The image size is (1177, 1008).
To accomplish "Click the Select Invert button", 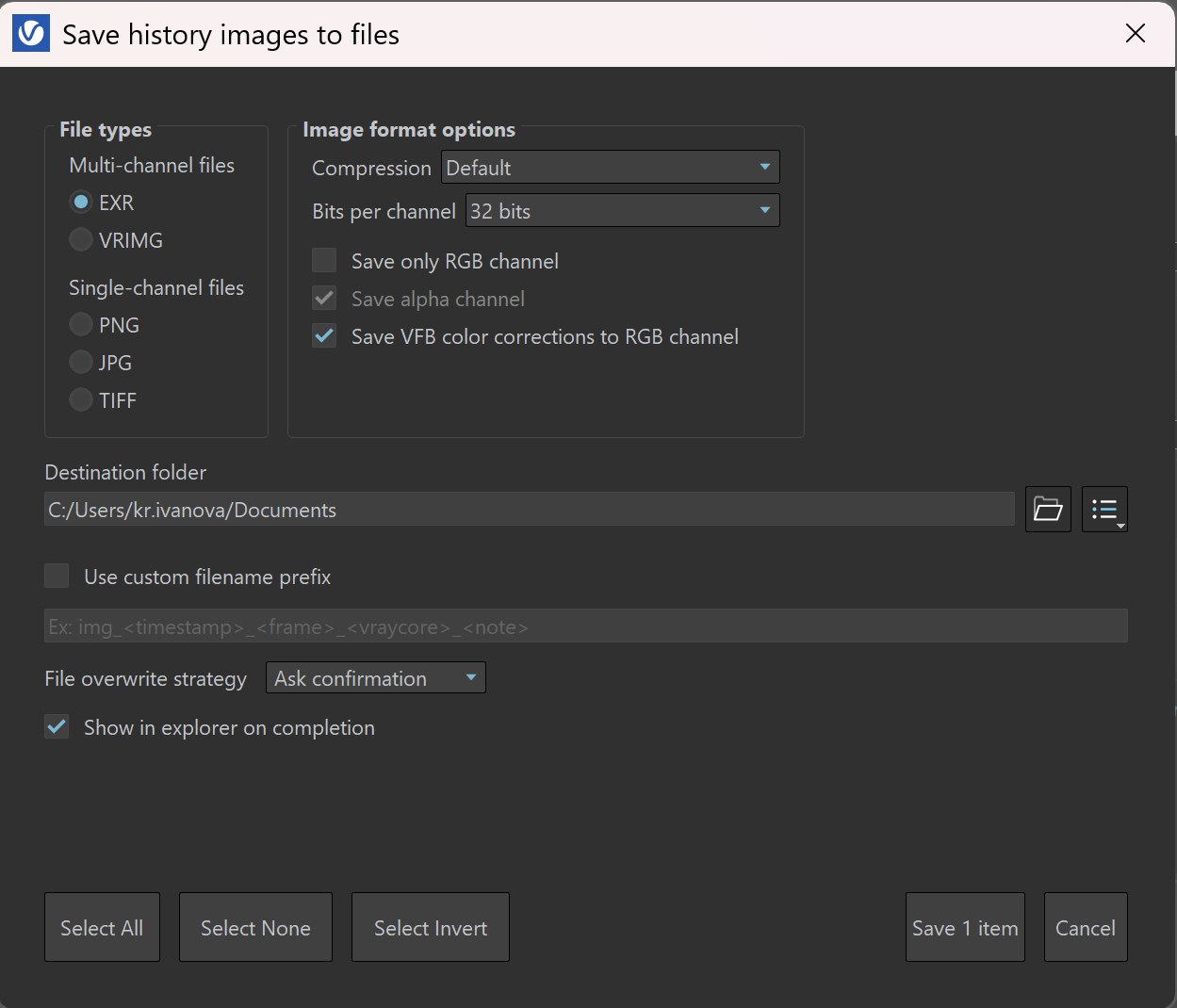I will tap(431, 928).
